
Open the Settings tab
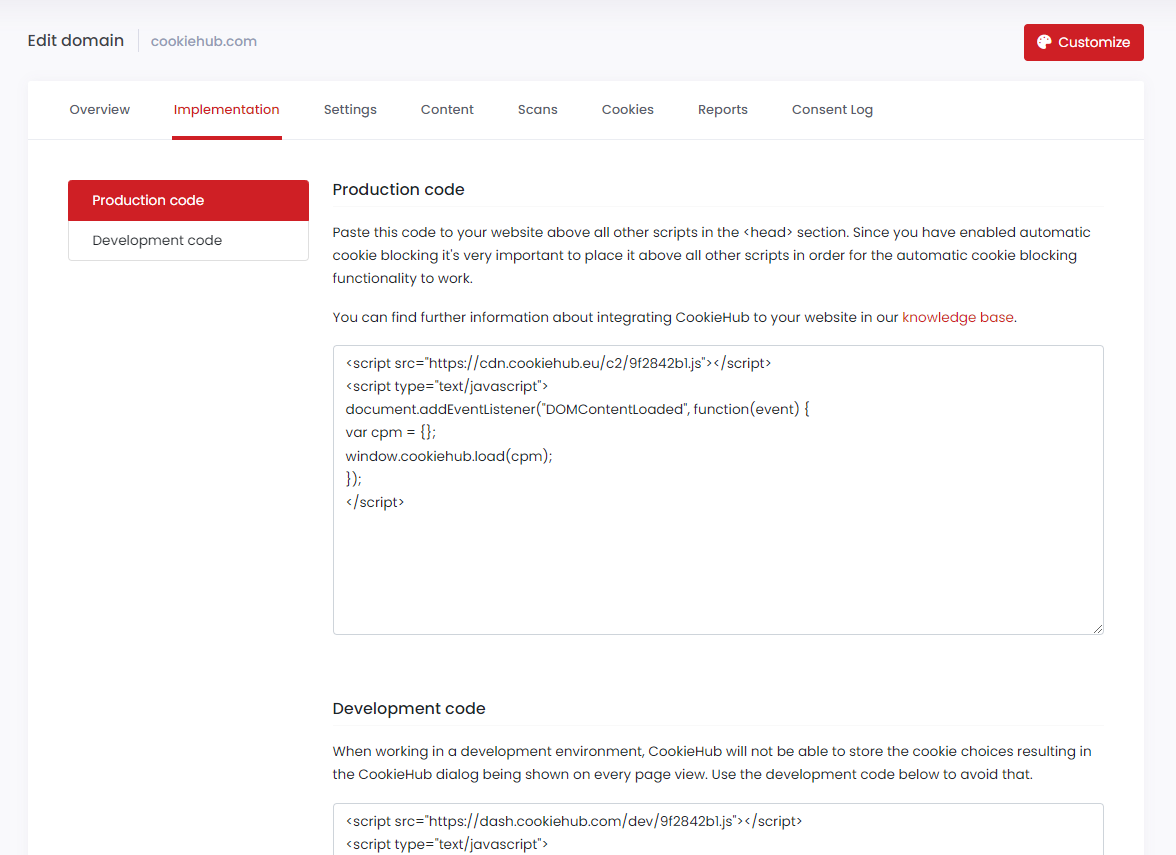350,109
